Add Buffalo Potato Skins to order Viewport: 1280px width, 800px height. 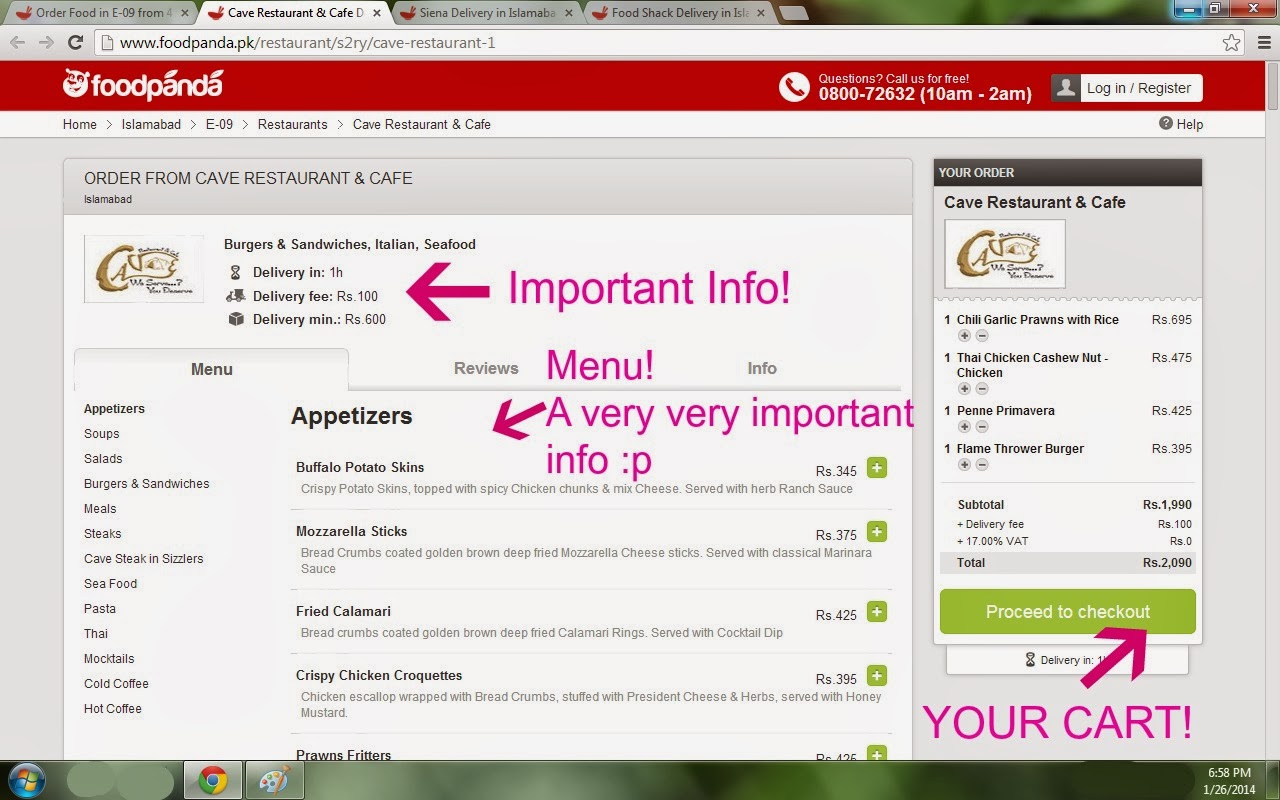pyautogui.click(x=877, y=468)
